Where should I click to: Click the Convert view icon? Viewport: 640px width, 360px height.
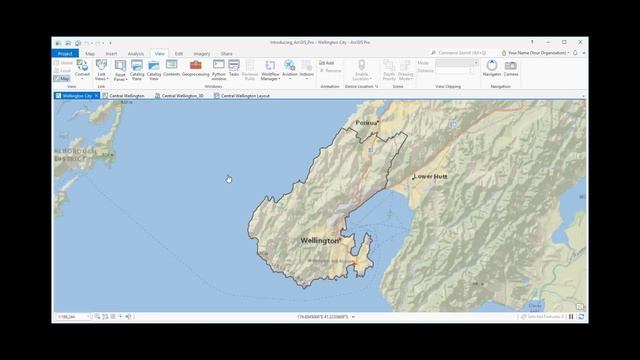tap(82, 66)
